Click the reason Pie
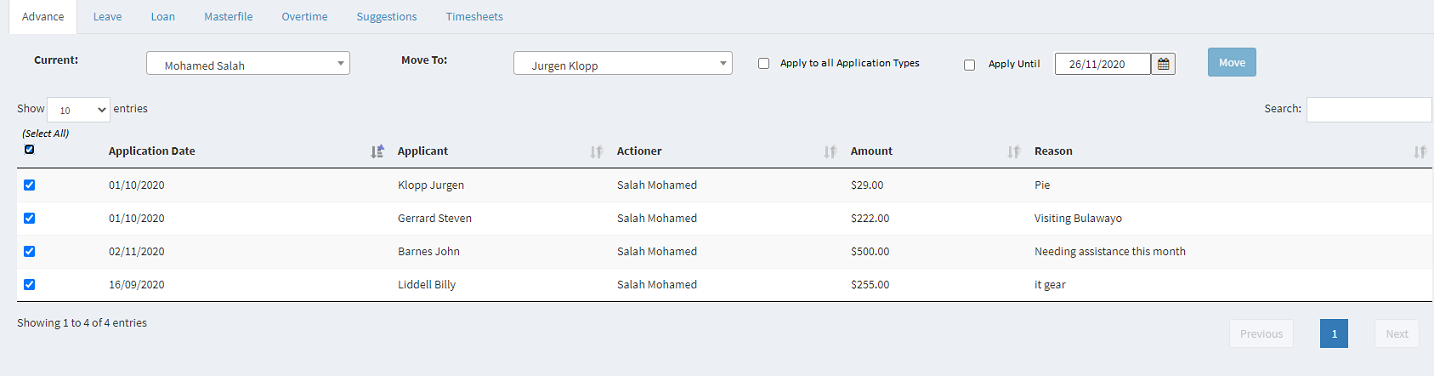The image size is (1434, 376). point(1043,185)
